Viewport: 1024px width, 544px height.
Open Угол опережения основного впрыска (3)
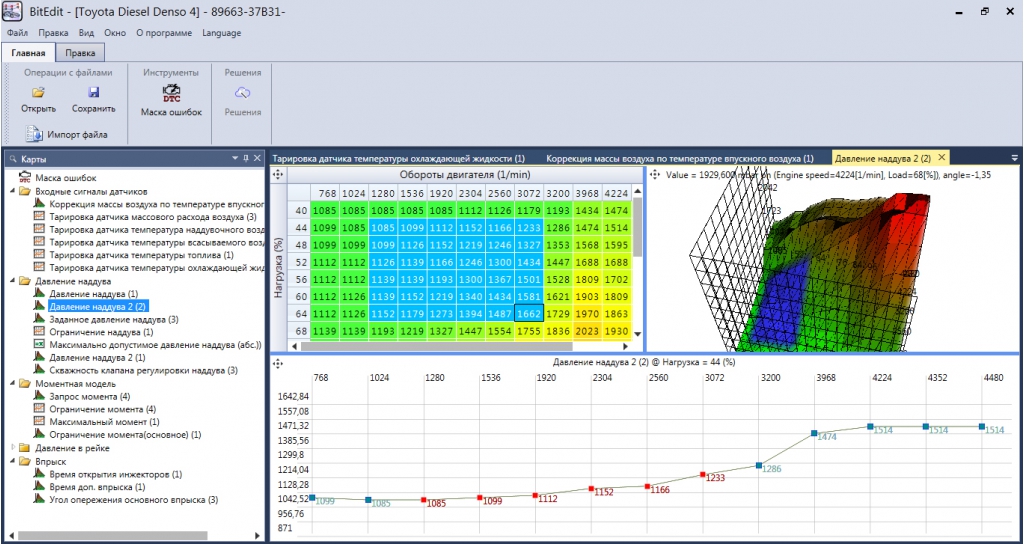pos(134,500)
